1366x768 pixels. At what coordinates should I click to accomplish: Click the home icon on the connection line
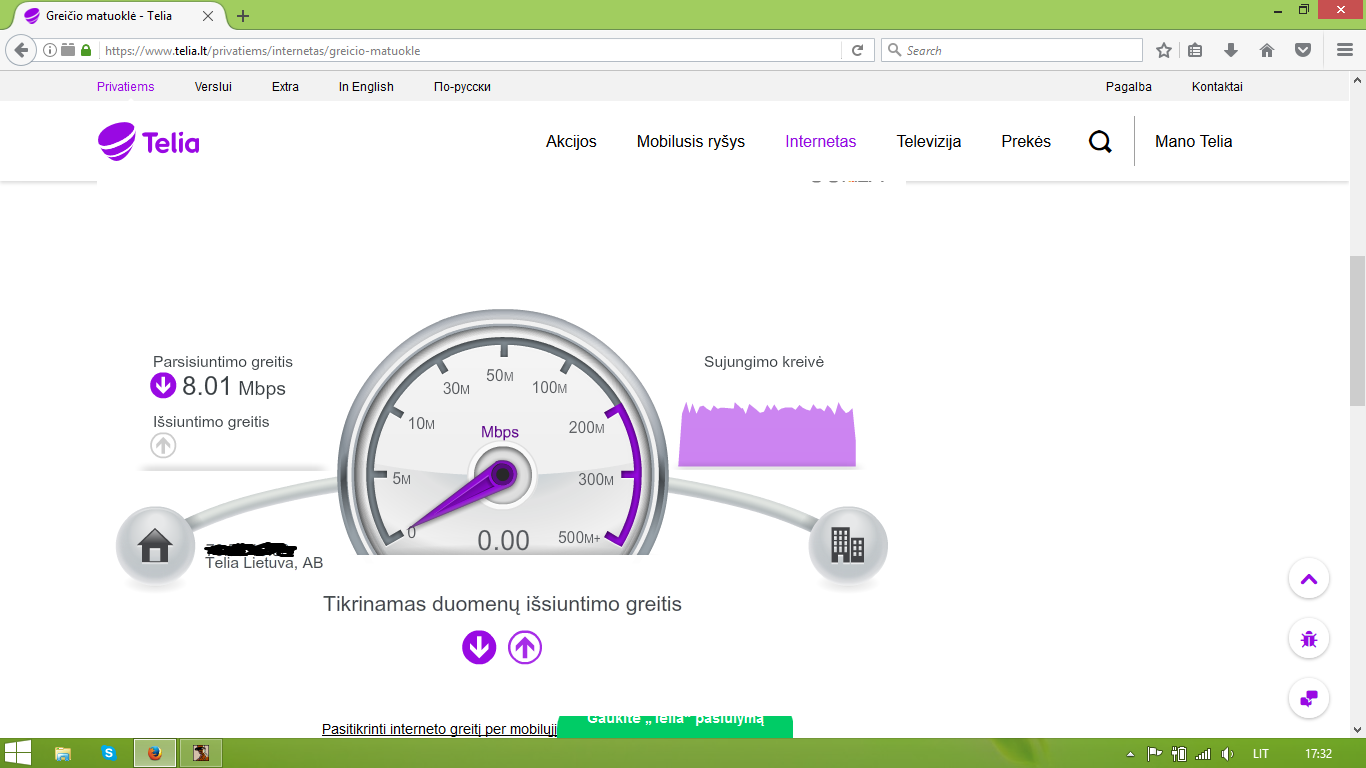[x=155, y=546]
